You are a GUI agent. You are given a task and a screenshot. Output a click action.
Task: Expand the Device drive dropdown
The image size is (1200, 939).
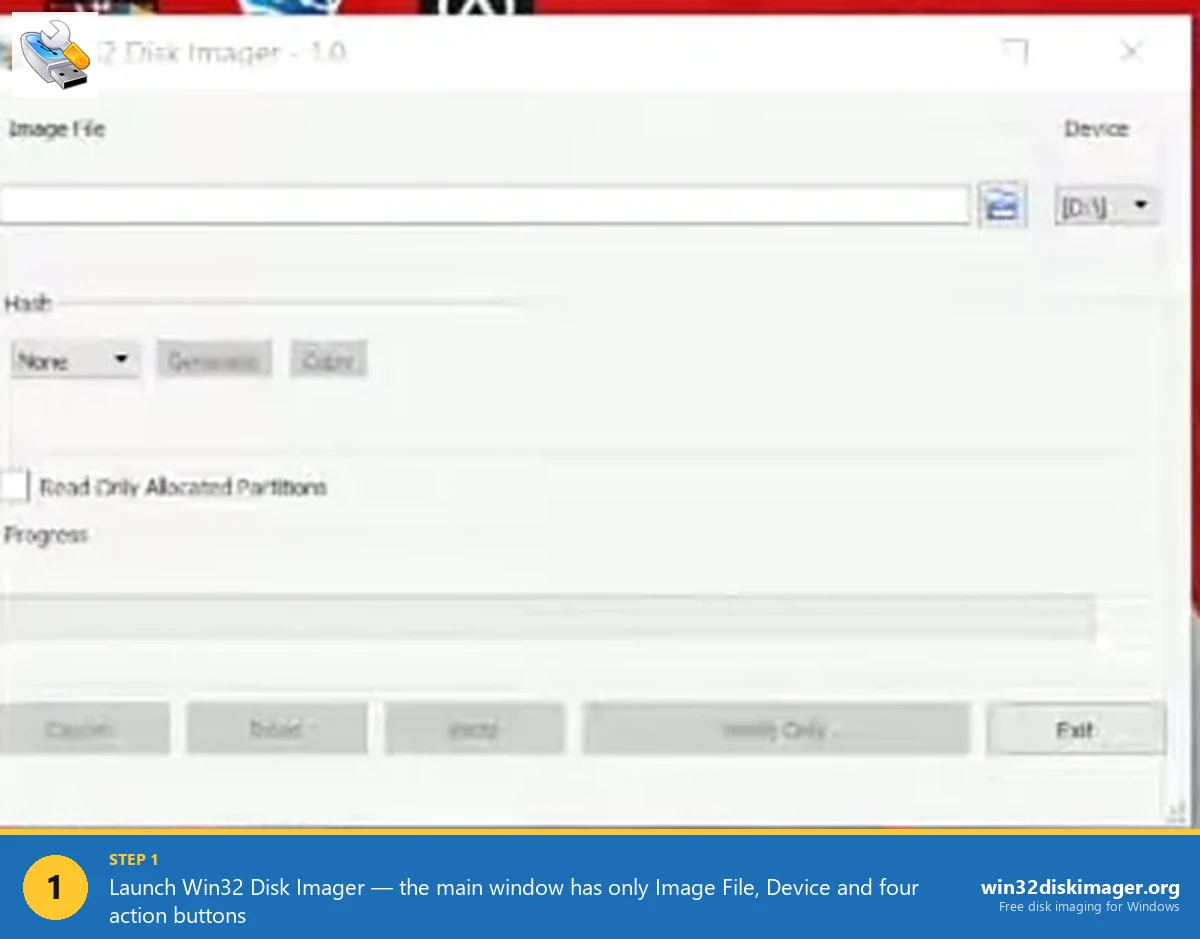tap(1106, 206)
